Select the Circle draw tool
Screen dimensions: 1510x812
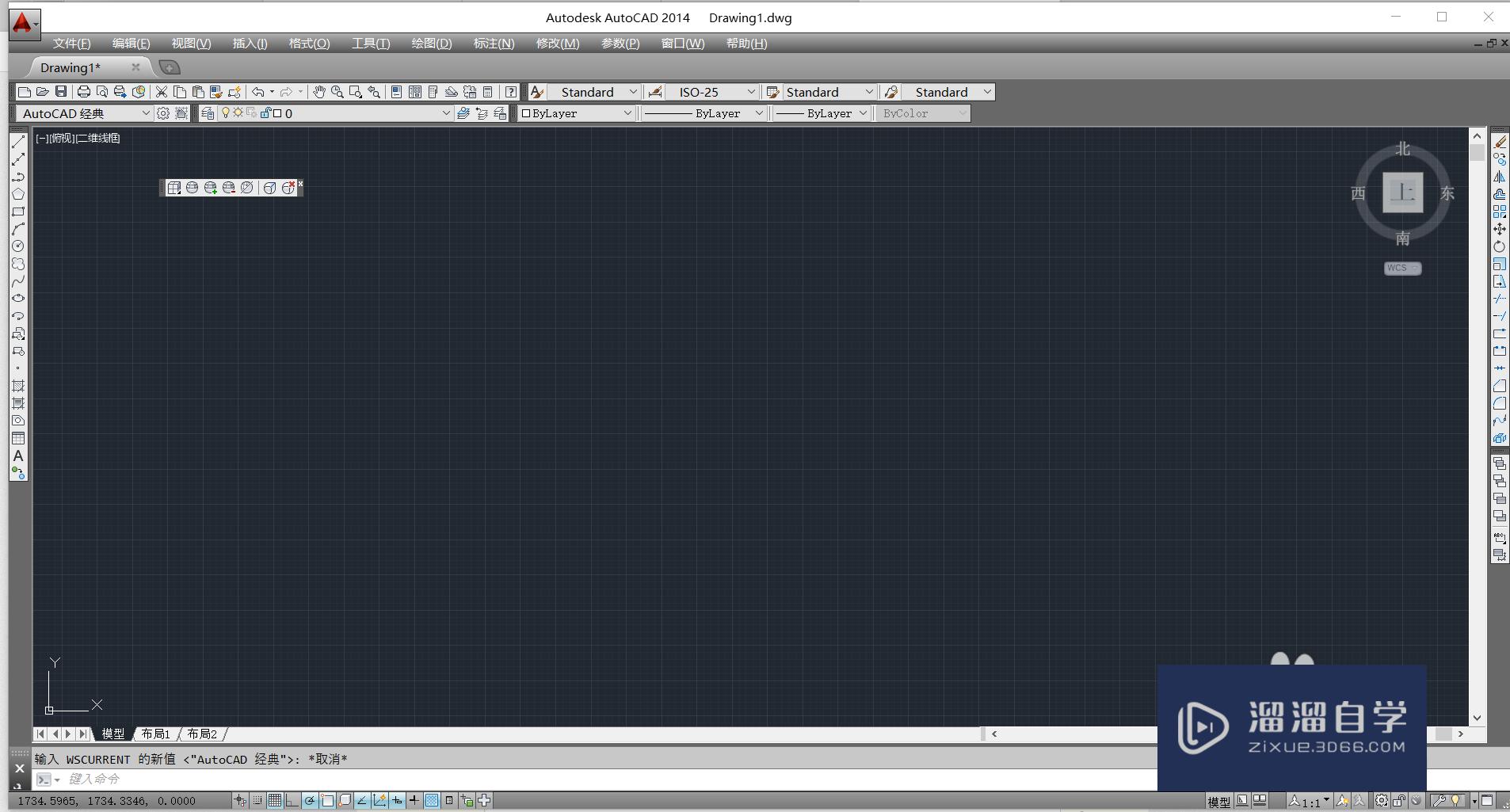coord(18,246)
